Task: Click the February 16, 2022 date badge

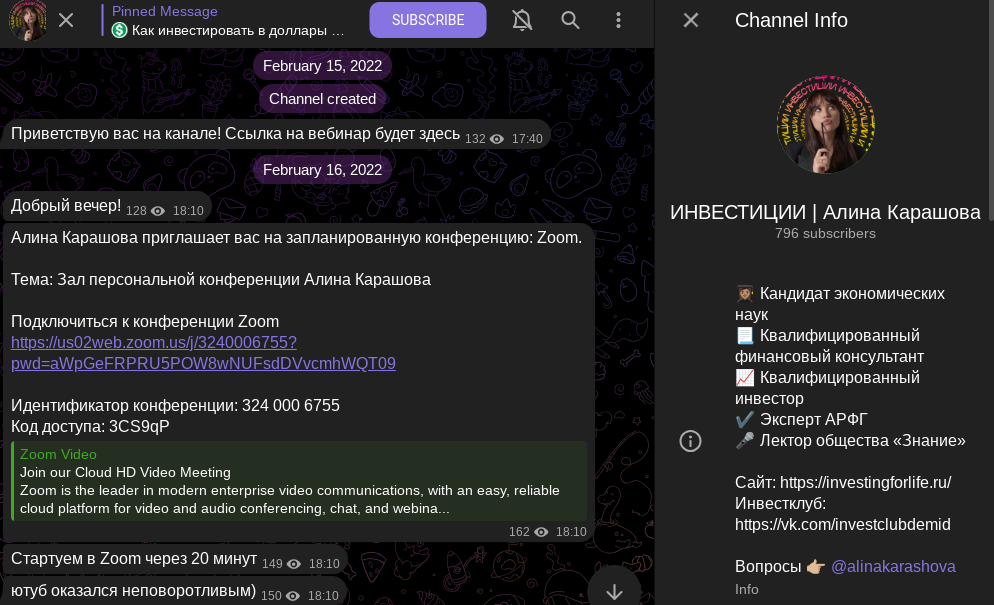Action: (322, 170)
